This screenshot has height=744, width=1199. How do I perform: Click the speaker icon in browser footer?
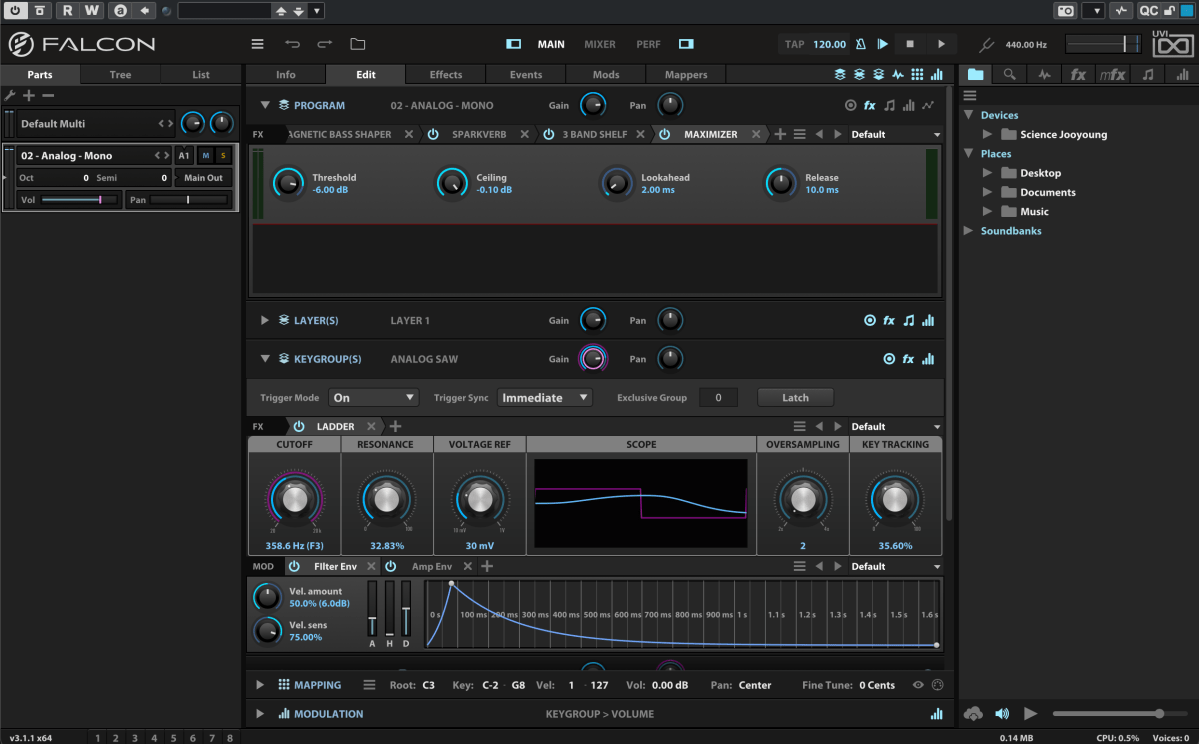click(1002, 713)
